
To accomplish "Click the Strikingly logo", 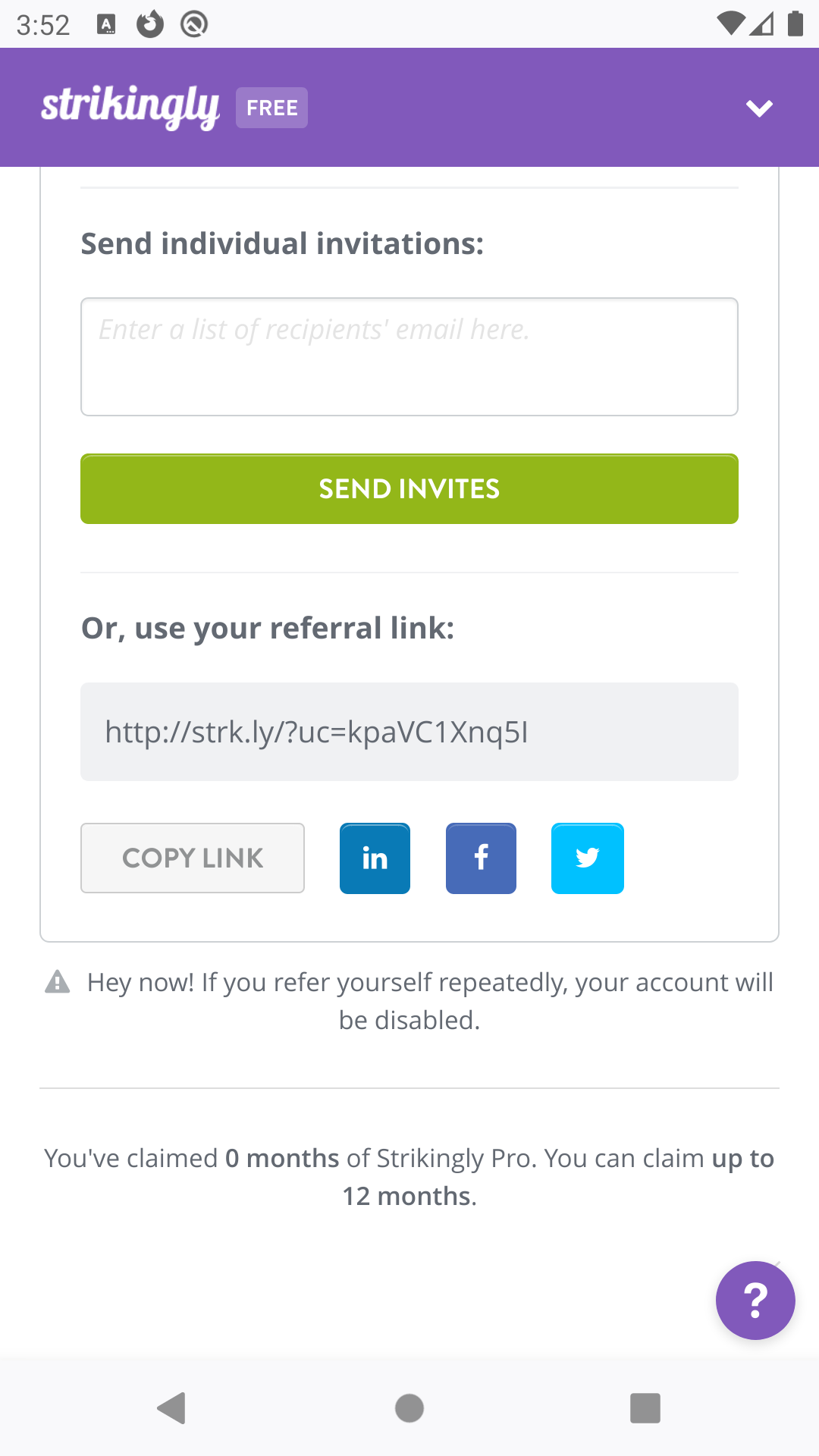I will click(130, 106).
